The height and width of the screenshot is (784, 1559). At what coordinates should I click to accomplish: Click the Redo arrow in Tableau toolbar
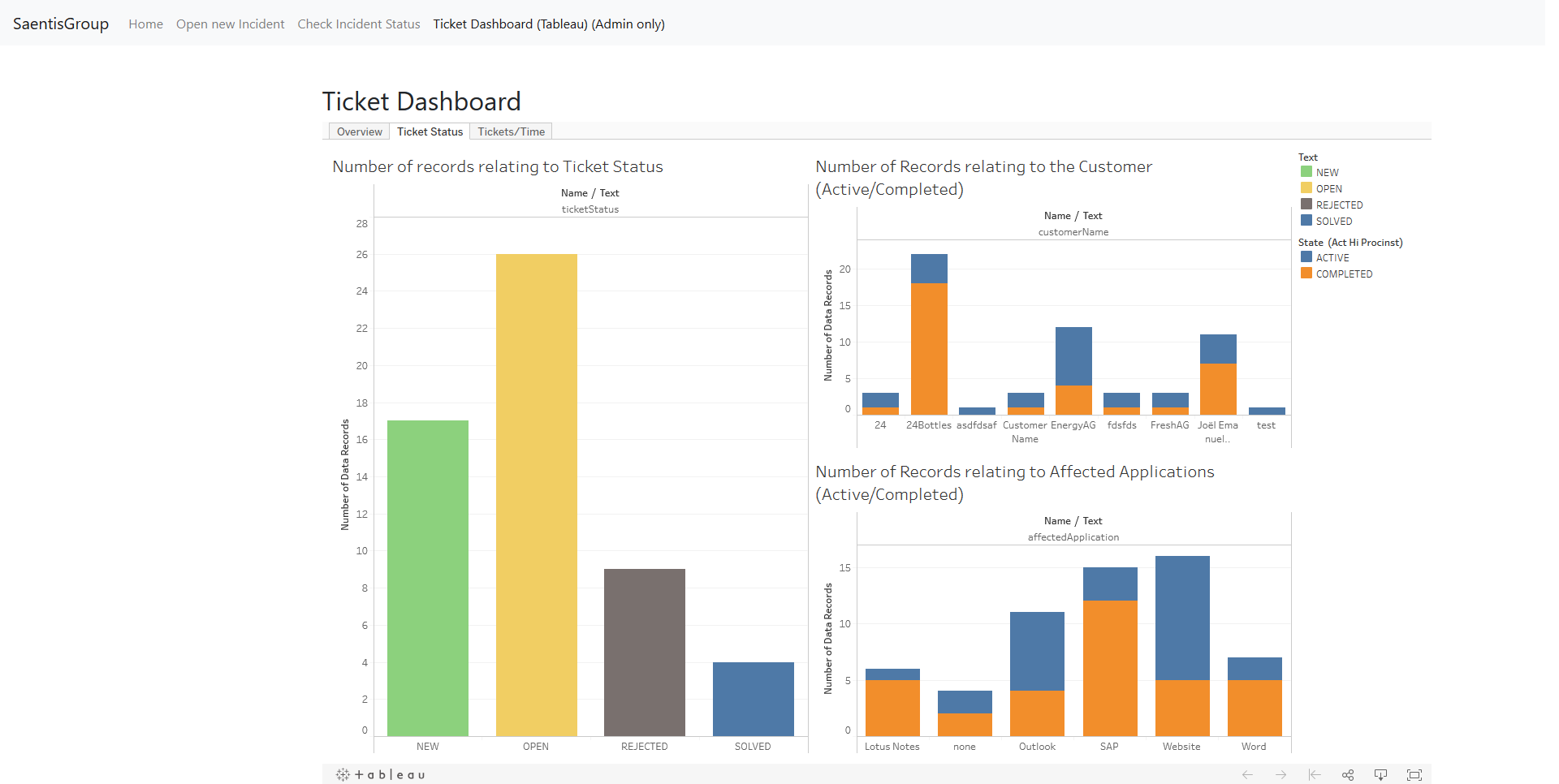(1280, 775)
